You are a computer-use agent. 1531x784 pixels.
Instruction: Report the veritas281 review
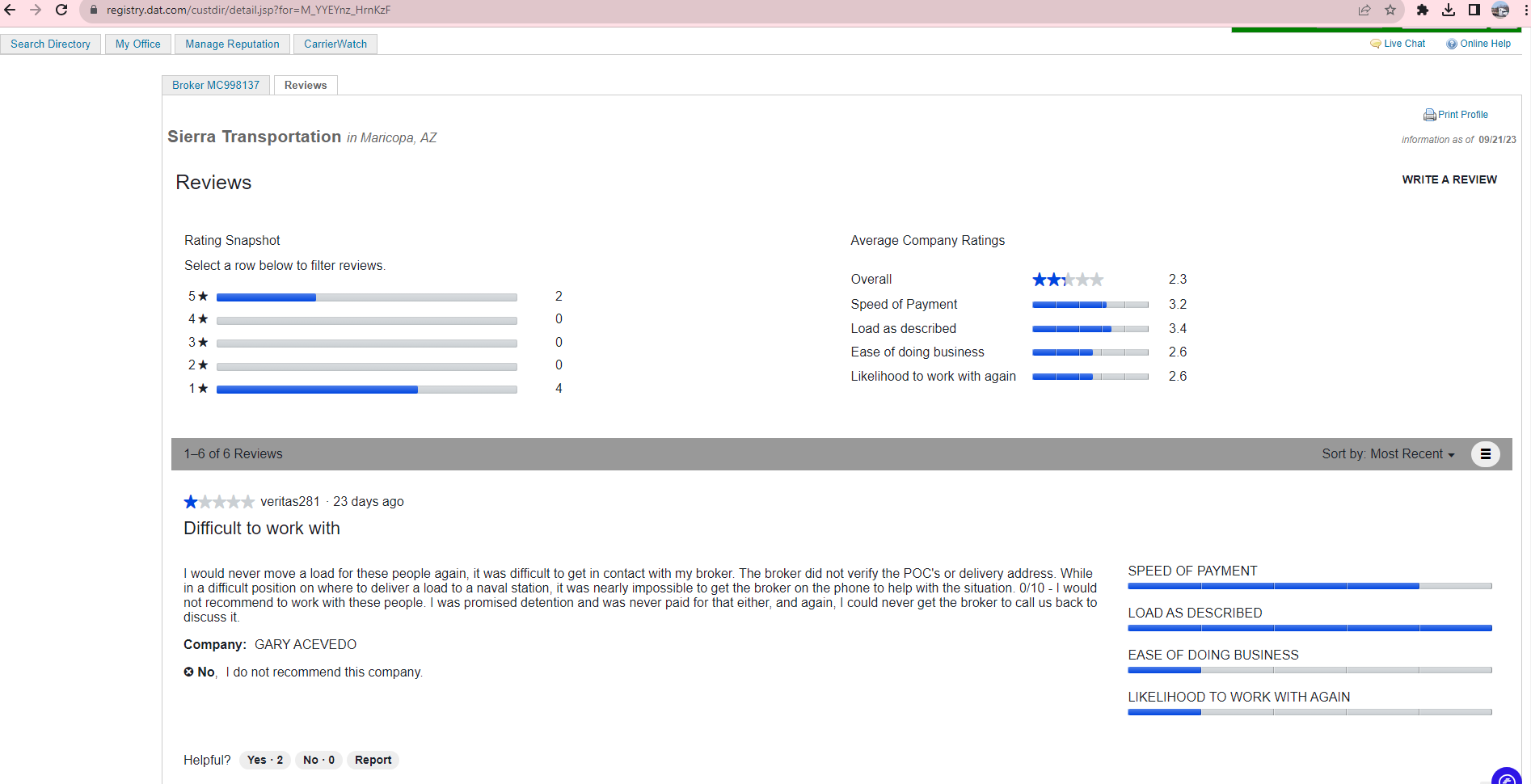click(x=373, y=760)
